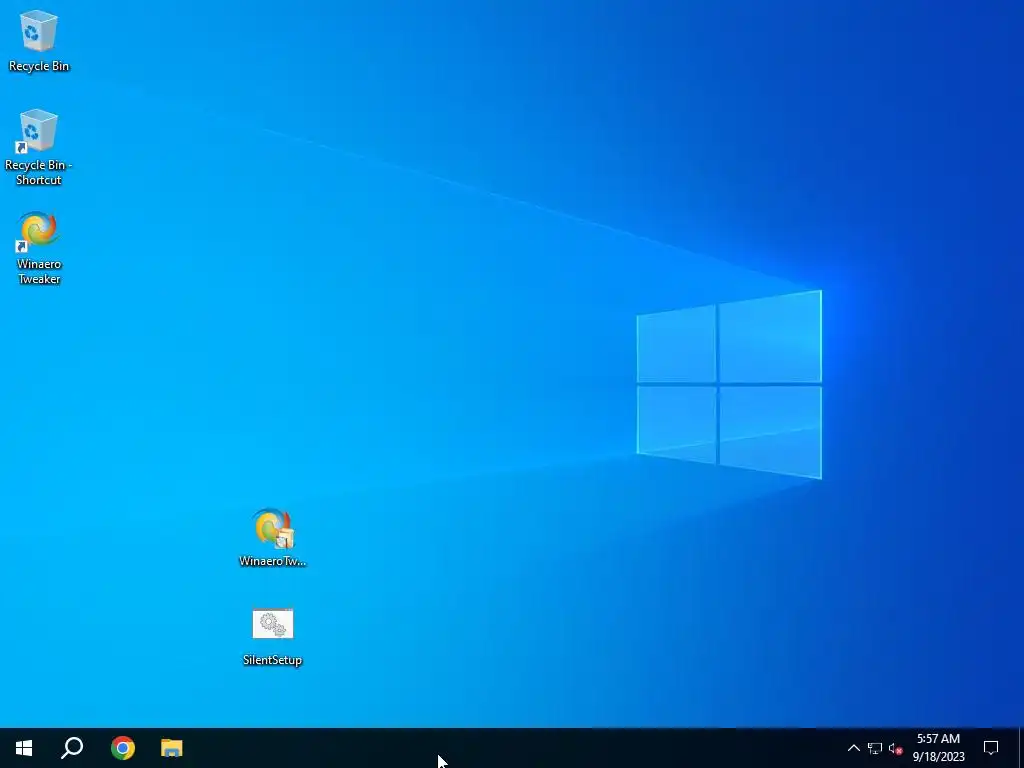Open File Explorer from the taskbar
The width and height of the screenshot is (1024, 768).
172,748
